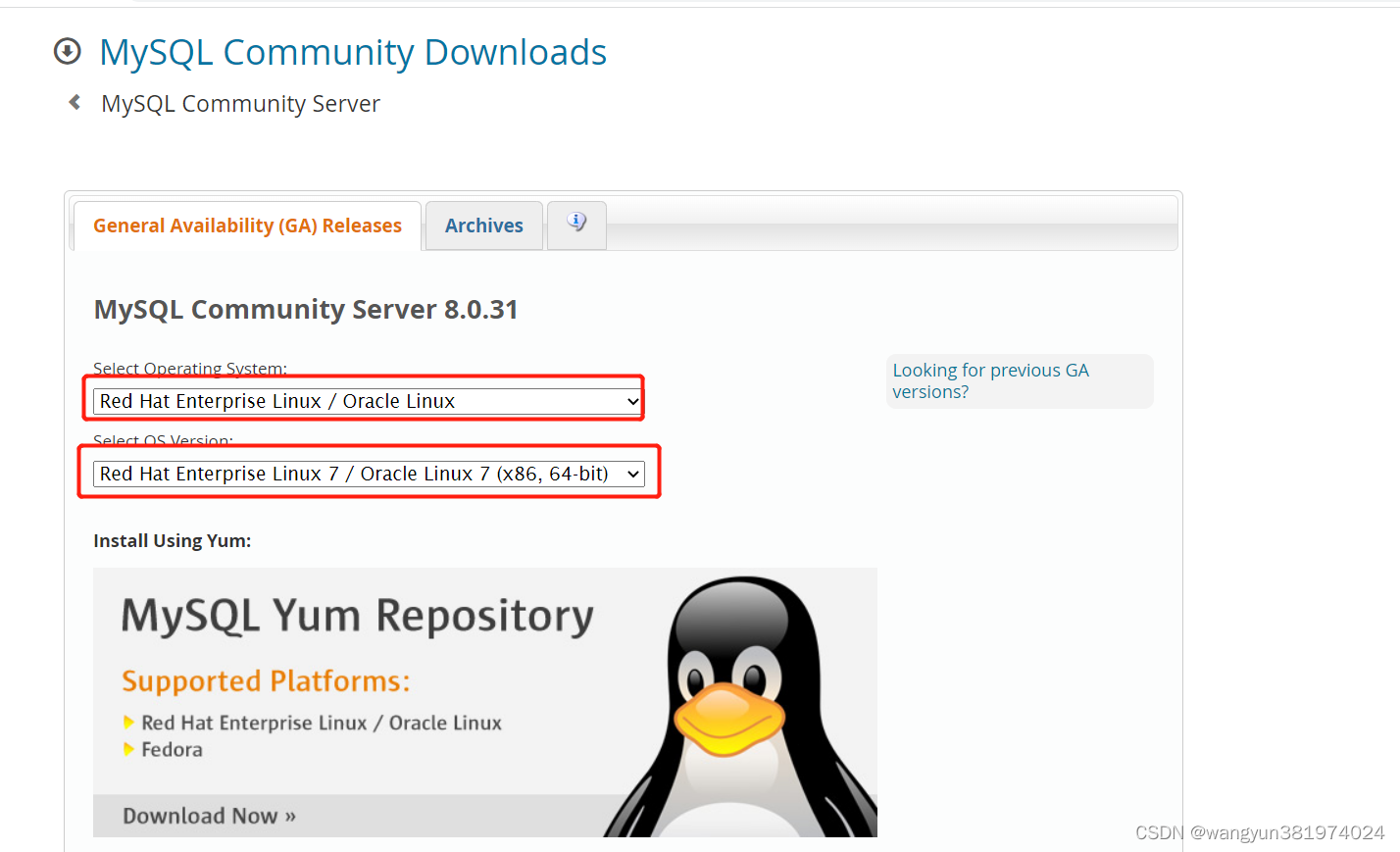The image size is (1400, 852).
Task: Open the information icon tab
Action: [x=576, y=225]
